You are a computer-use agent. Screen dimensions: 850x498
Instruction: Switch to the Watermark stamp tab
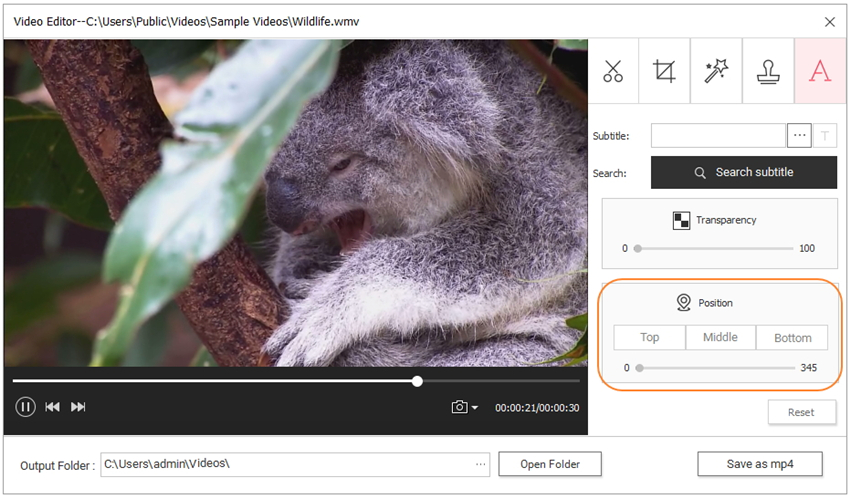click(x=768, y=71)
